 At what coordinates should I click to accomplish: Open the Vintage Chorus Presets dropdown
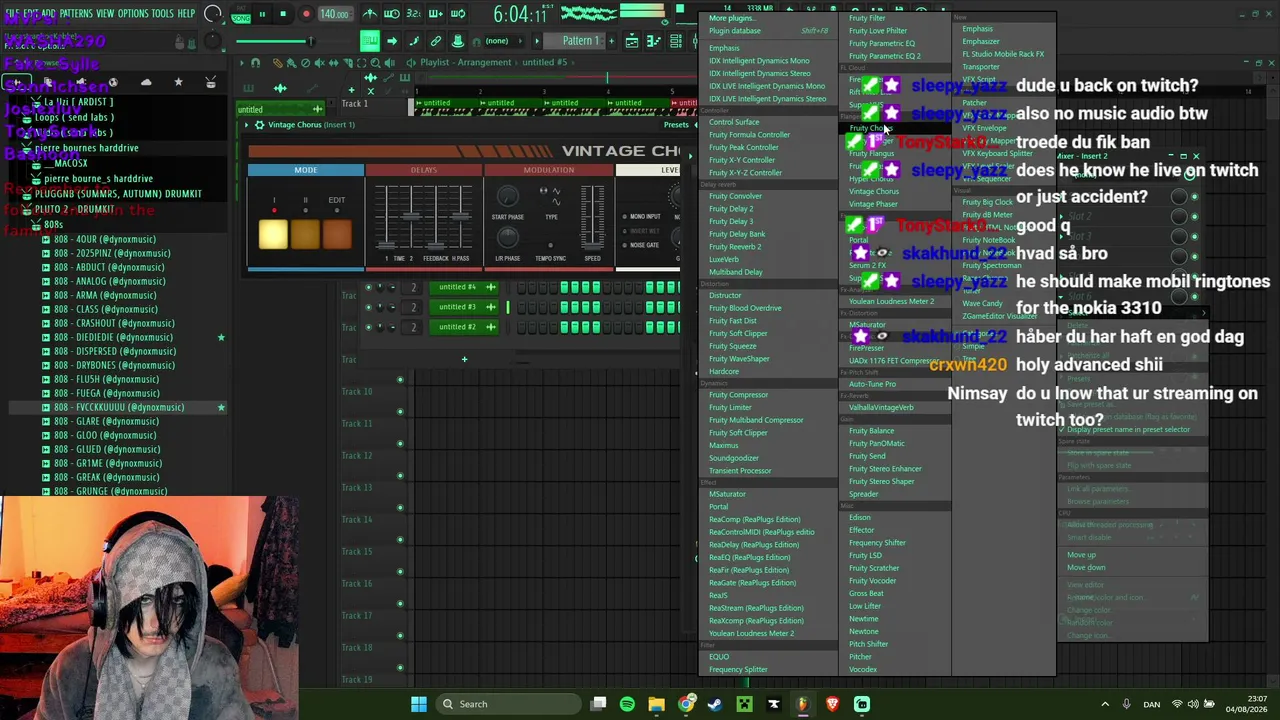tap(677, 125)
